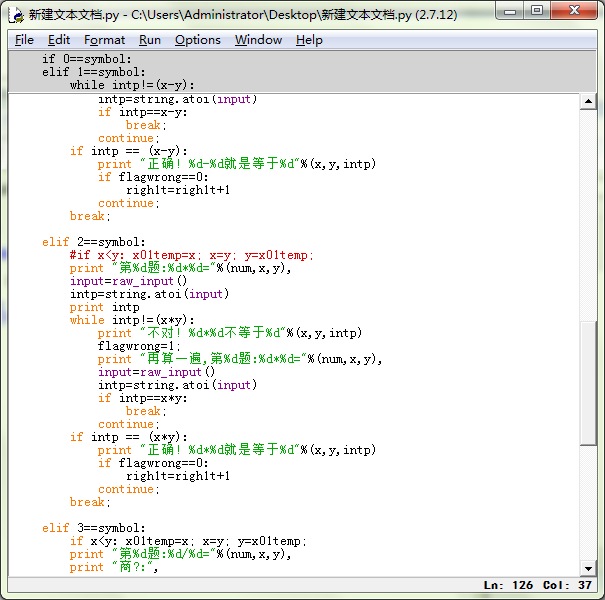
Task: Open the Edit menu
Action: [x=59, y=40]
